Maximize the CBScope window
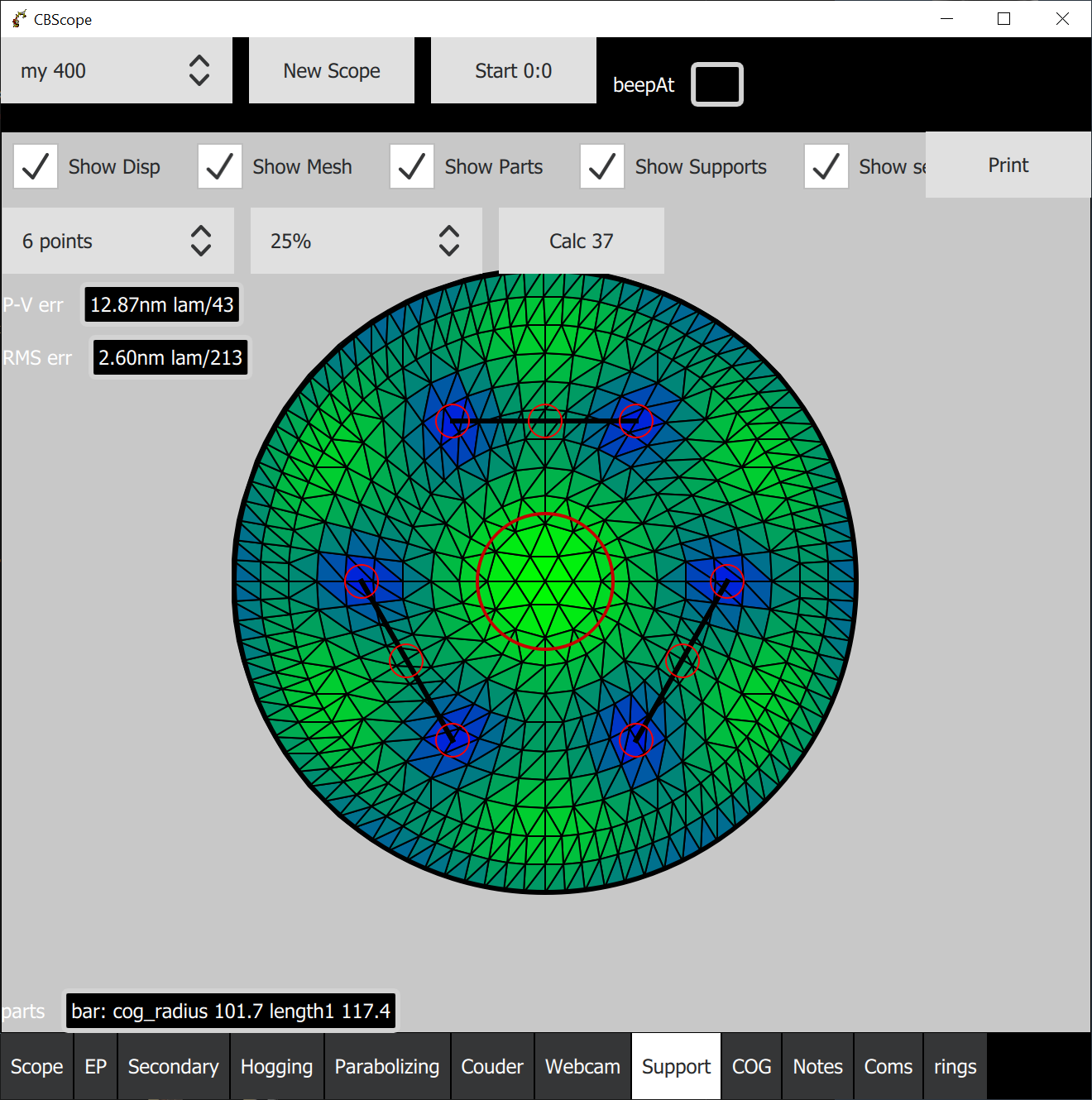This screenshot has width=1092, height=1100. click(1004, 18)
